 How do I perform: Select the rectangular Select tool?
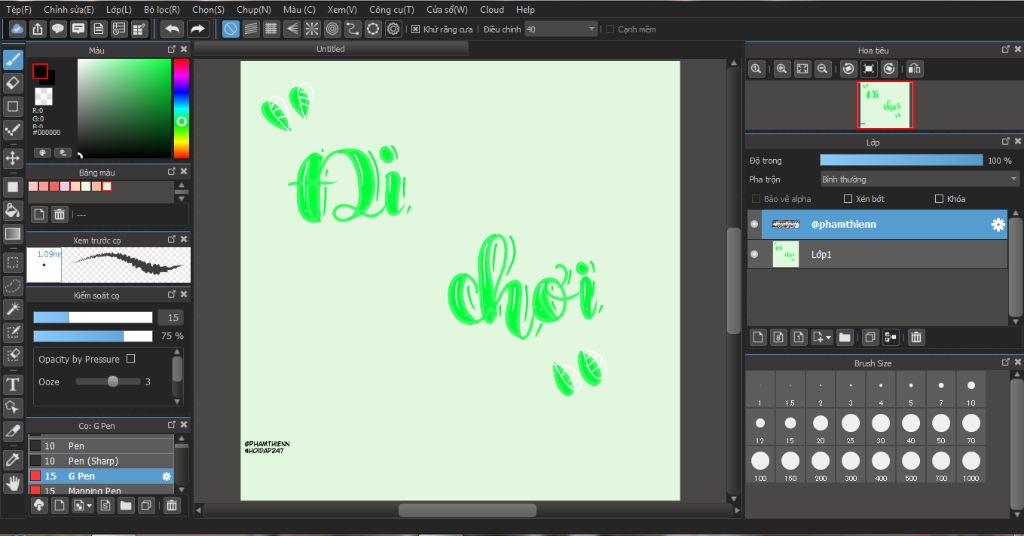tap(13, 262)
